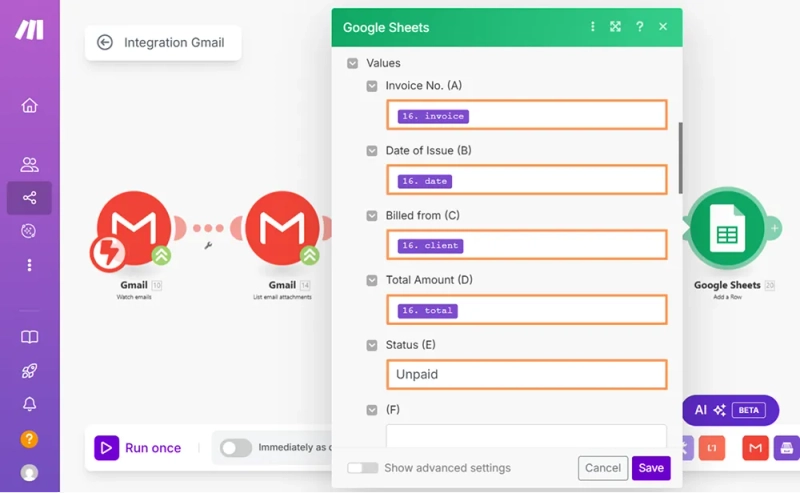Image resolution: width=800 pixels, height=493 pixels.
Task: Toggle the Billed from (C) checkbox
Action: [372, 215]
